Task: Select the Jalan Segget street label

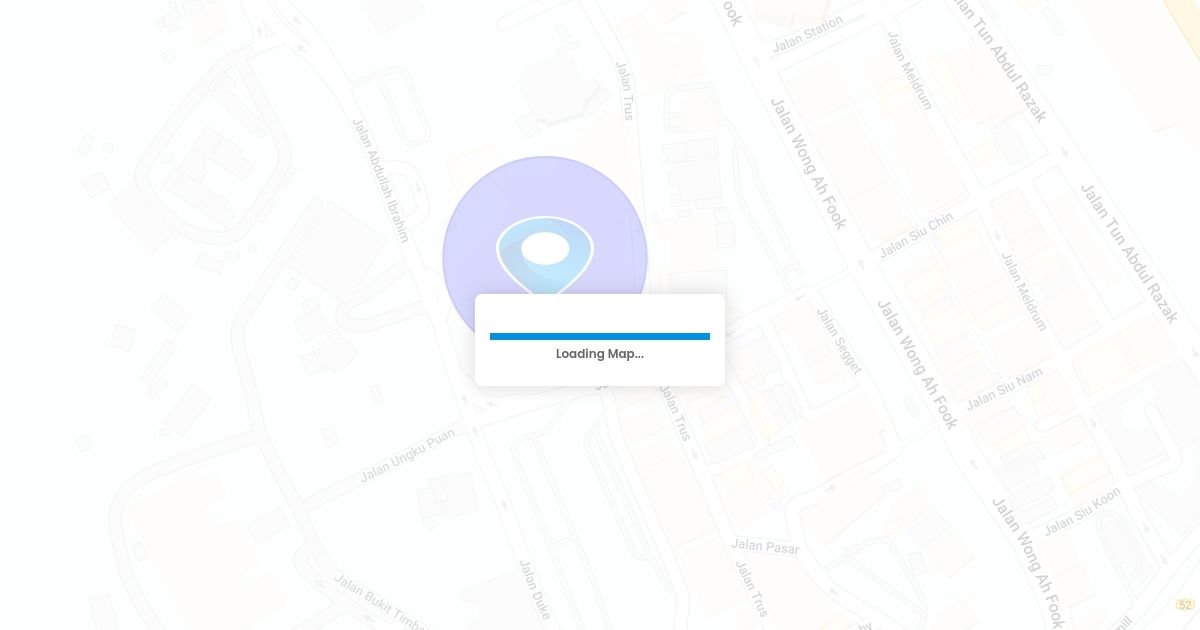Action: click(x=838, y=341)
